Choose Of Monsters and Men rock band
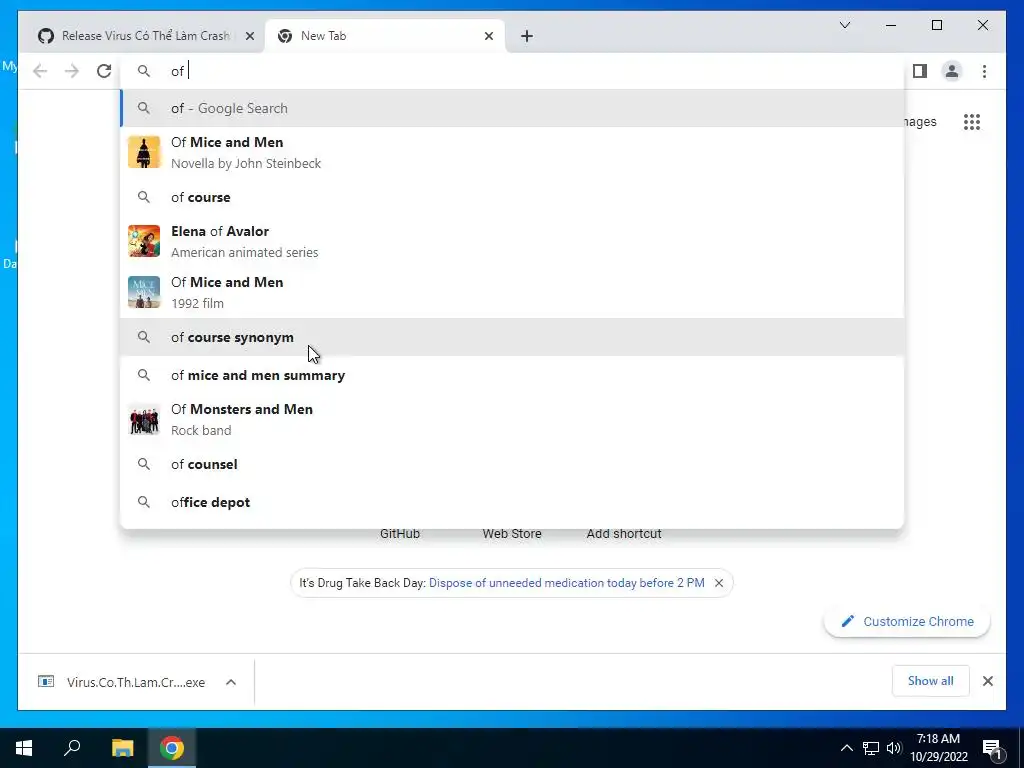Viewport: 1024px width, 768px height. tap(513, 419)
